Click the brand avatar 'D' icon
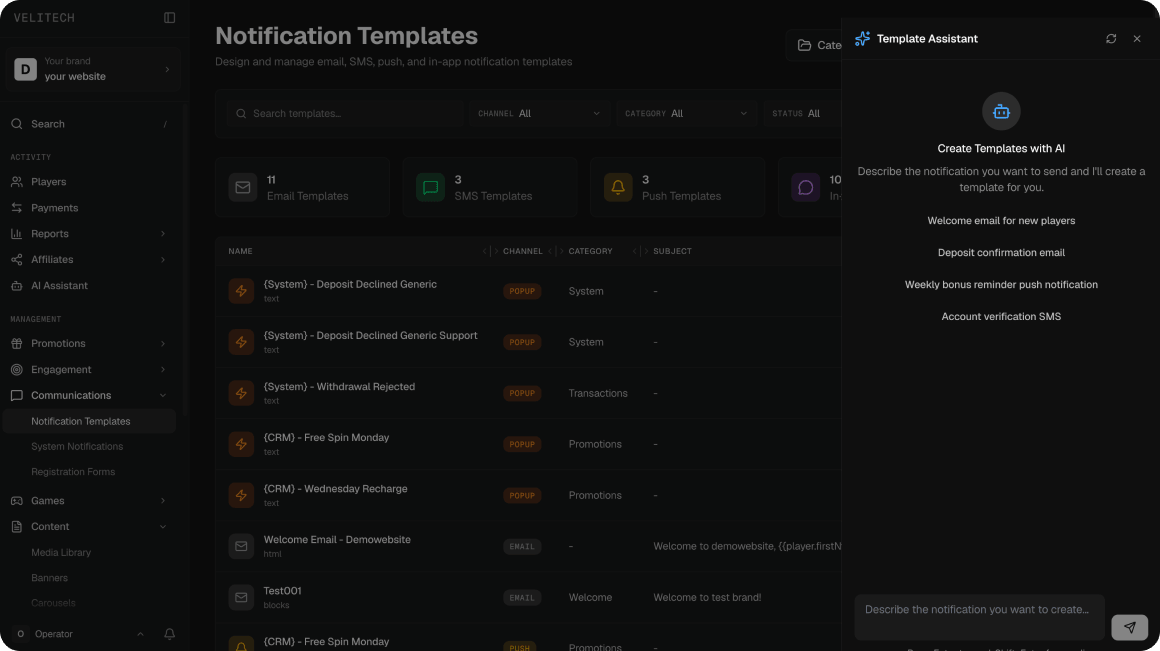 click(x=25, y=70)
